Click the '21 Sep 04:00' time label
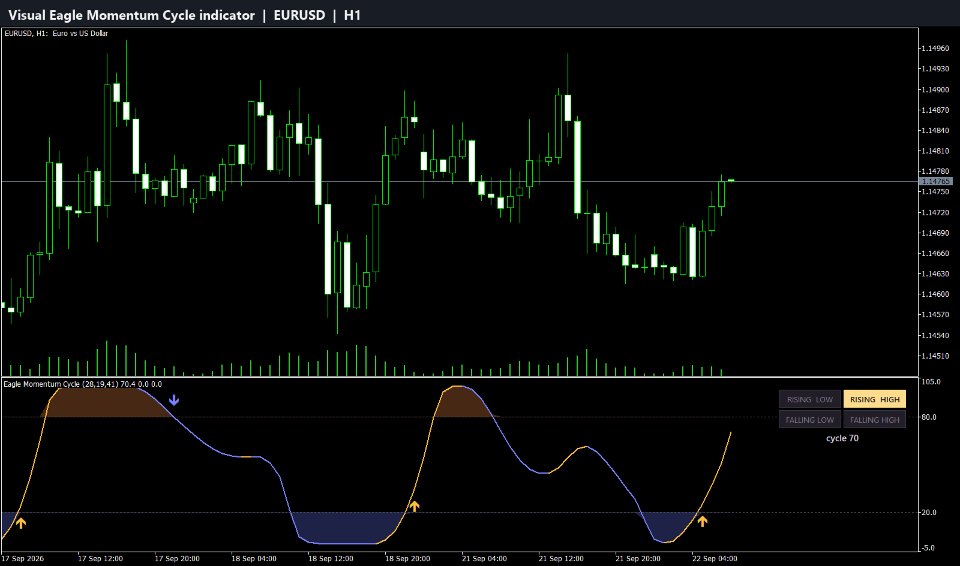Screen dimensions: 960x566 [484, 559]
